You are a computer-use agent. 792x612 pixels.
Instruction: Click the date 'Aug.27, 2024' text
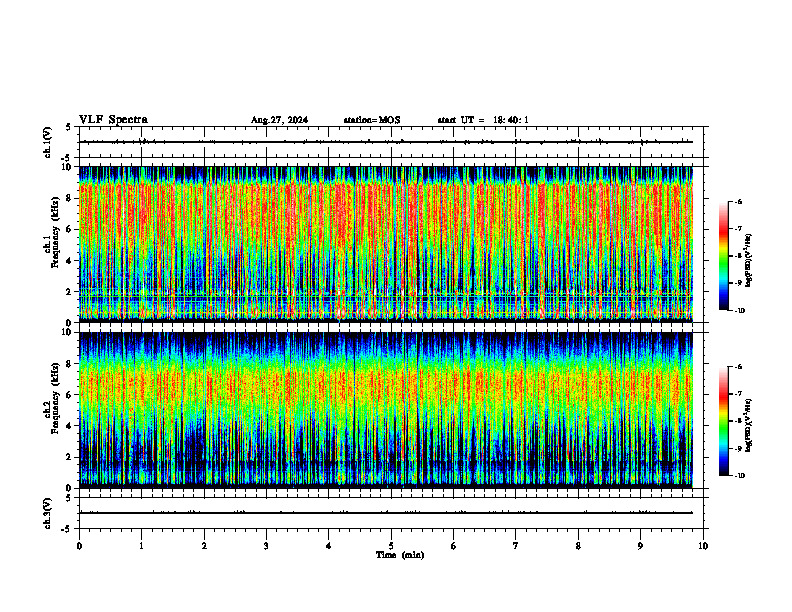pos(279,120)
